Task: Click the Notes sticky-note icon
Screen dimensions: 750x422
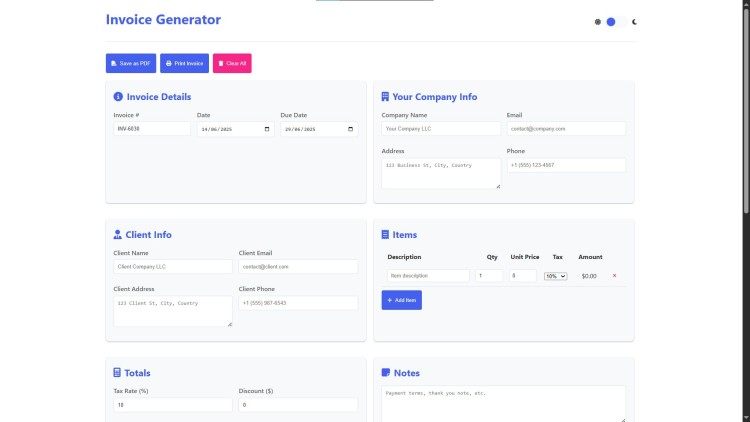Action: point(386,372)
